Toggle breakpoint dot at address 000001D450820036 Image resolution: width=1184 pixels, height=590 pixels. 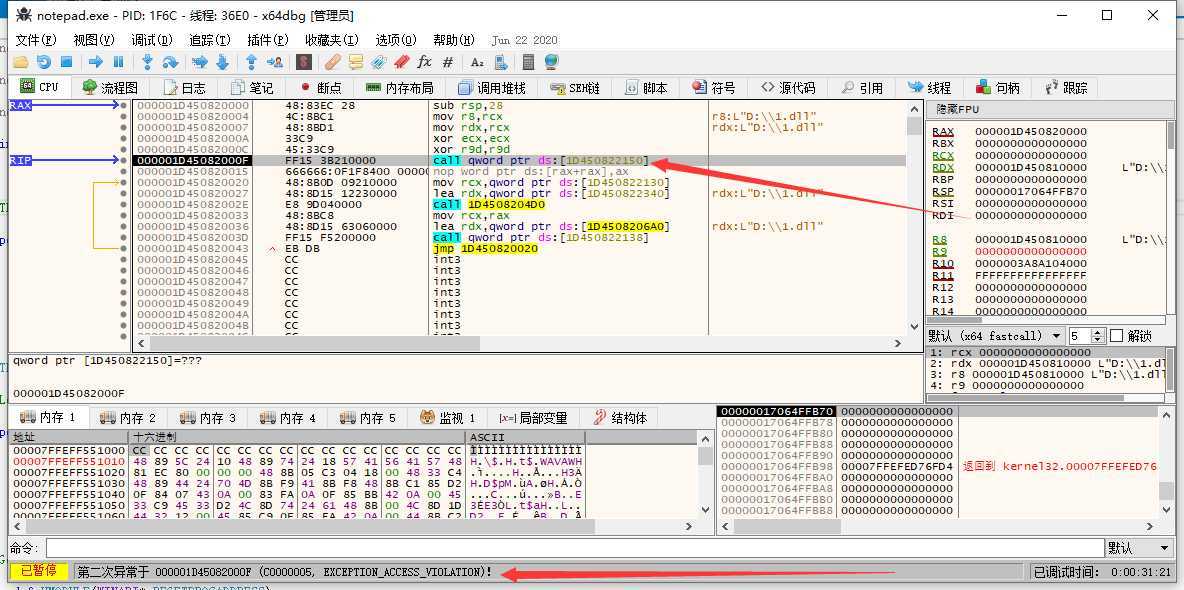124,226
